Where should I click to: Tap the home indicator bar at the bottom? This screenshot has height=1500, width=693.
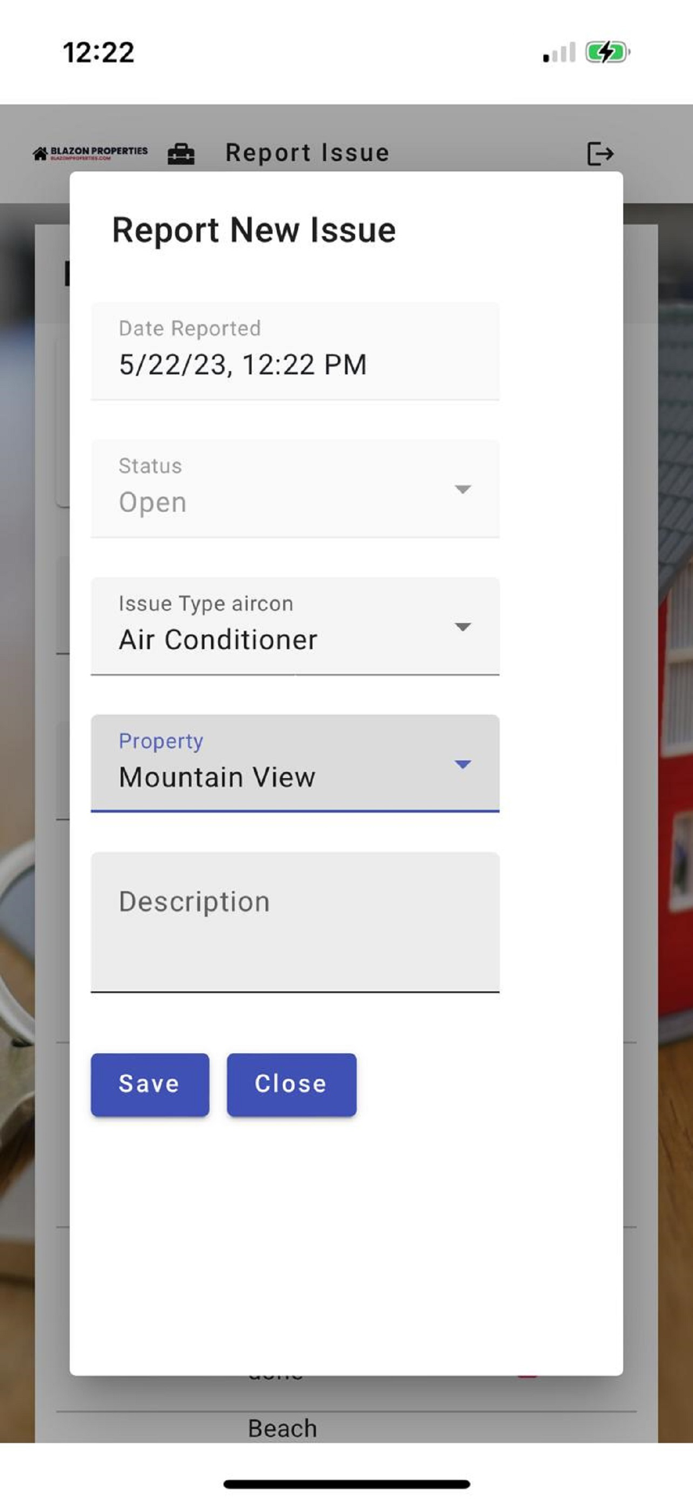[x=346, y=1484]
